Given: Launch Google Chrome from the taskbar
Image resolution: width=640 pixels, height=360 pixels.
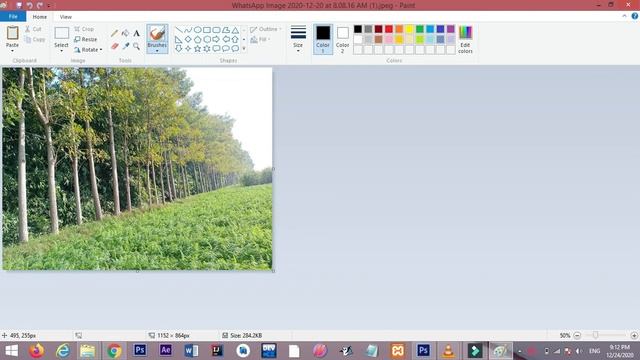Looking at the screenshot, I should [114, 351].
